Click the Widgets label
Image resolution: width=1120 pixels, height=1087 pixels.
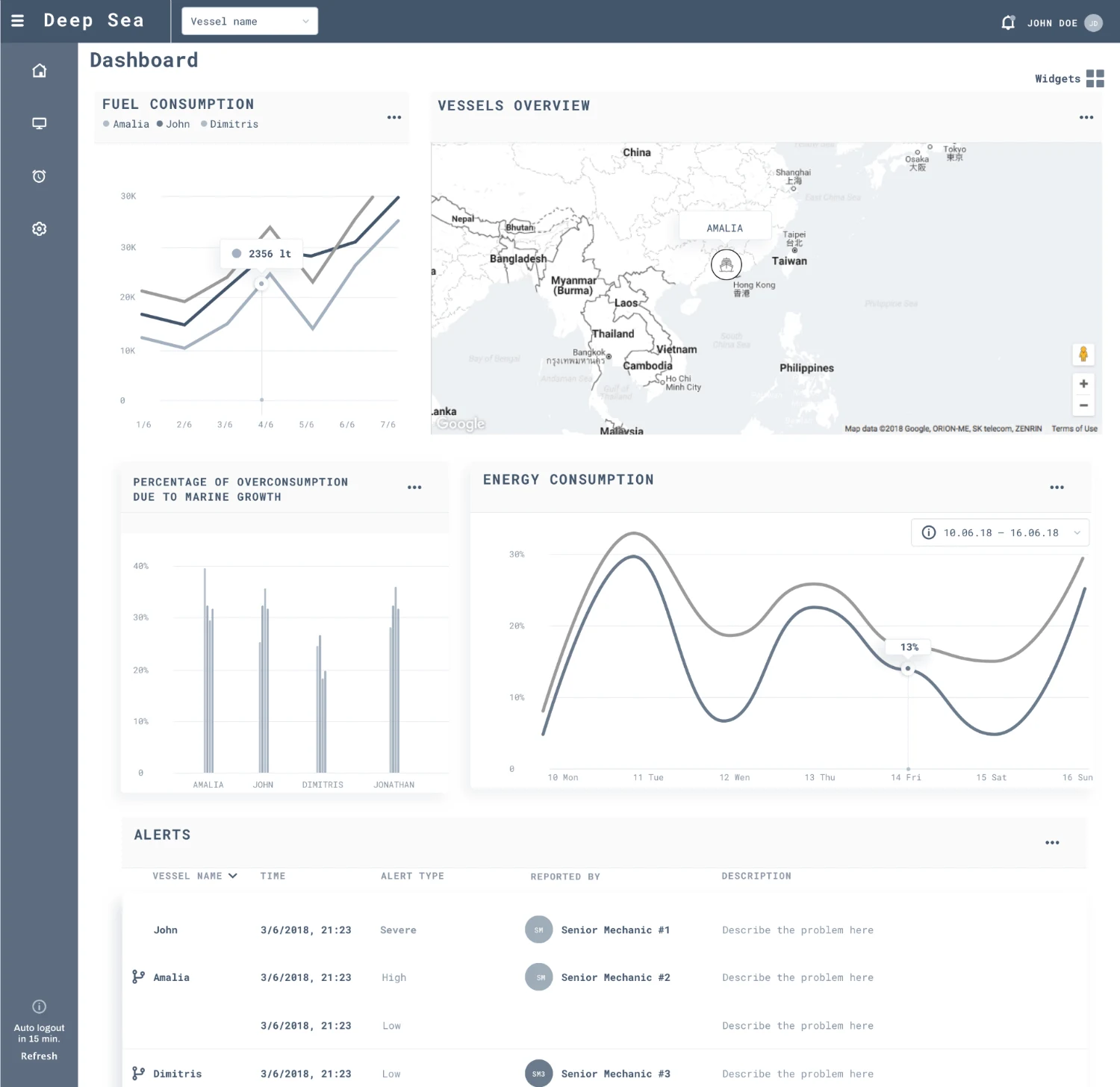1057,78
